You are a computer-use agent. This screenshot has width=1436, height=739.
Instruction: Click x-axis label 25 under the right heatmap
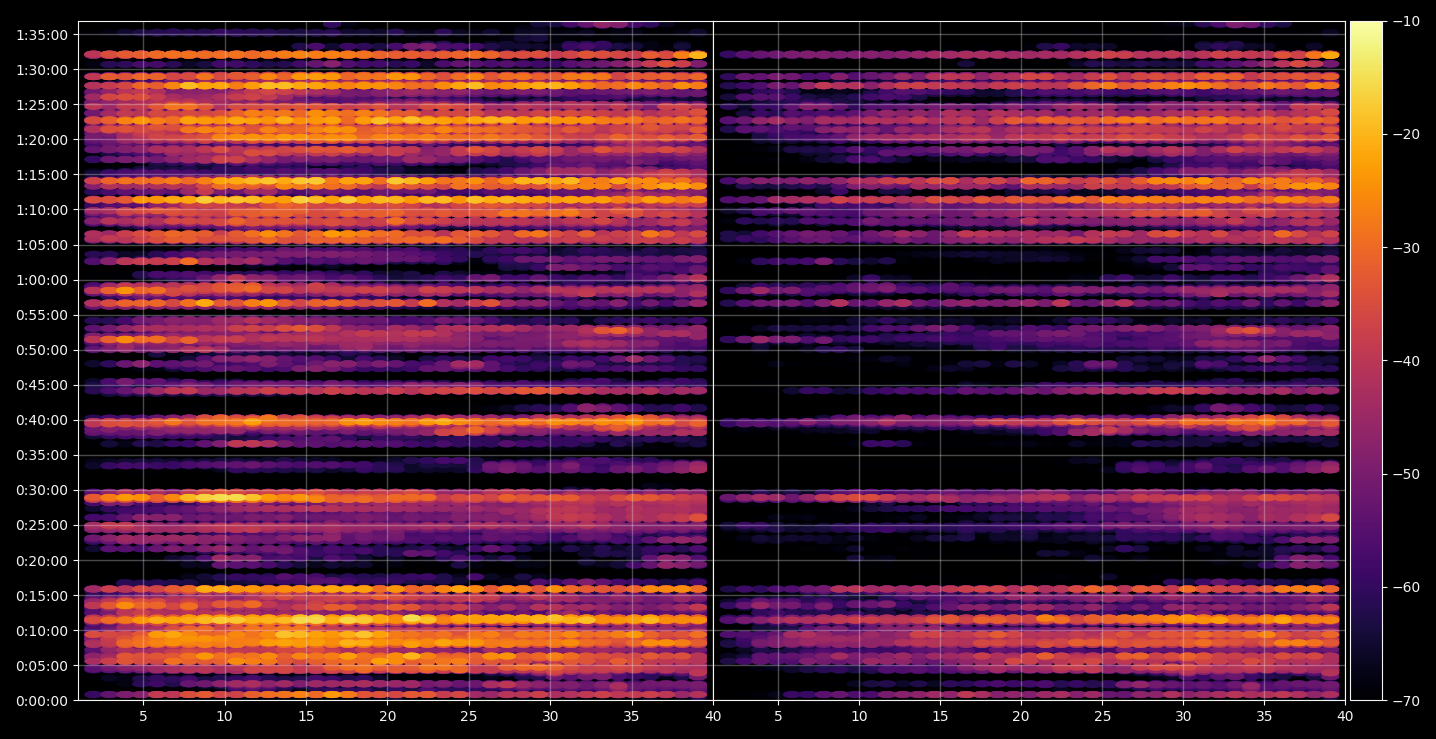click(x=1102, y=716)
